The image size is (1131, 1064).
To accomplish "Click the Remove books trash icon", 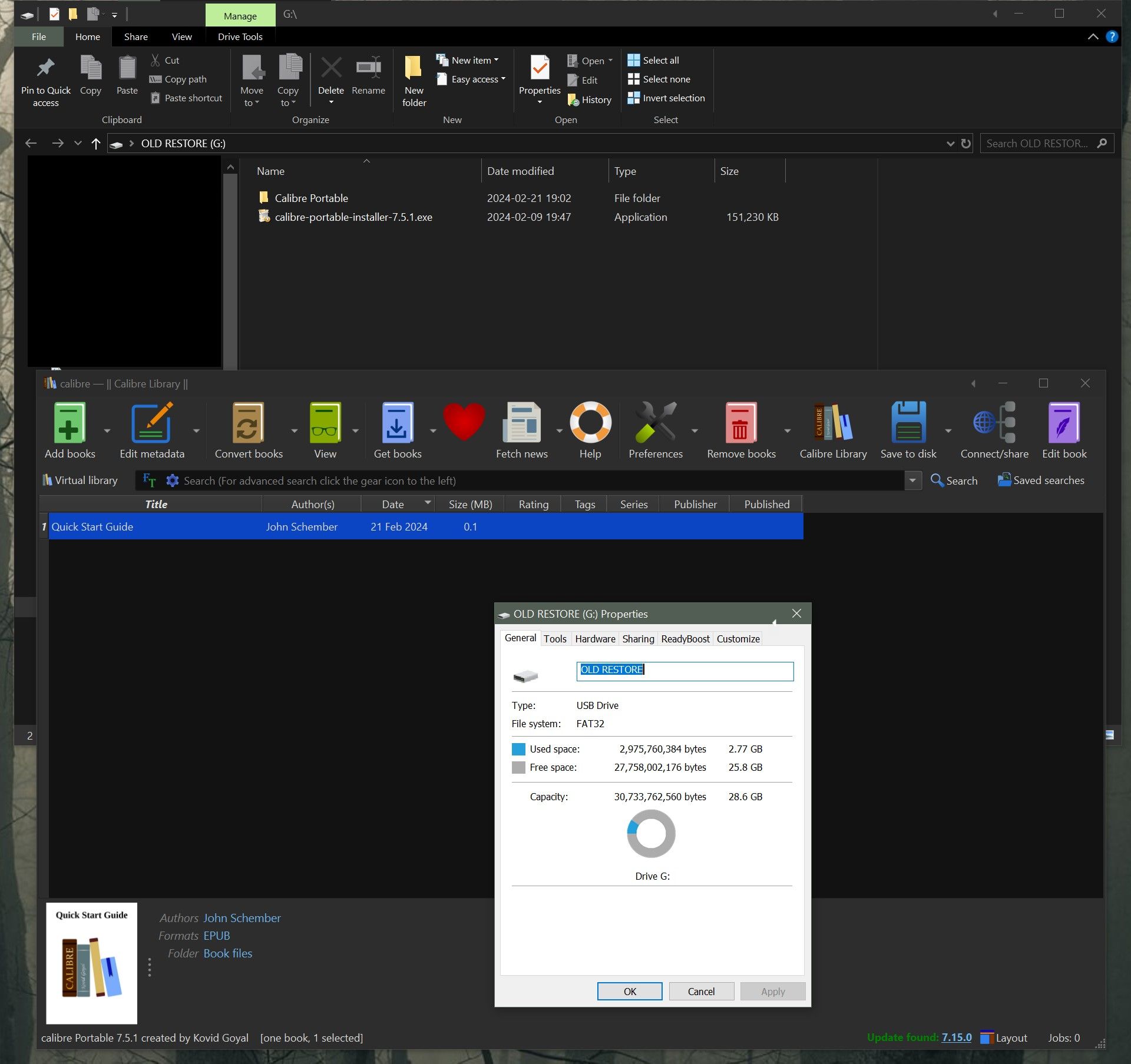I will click(x=740, y=423).
